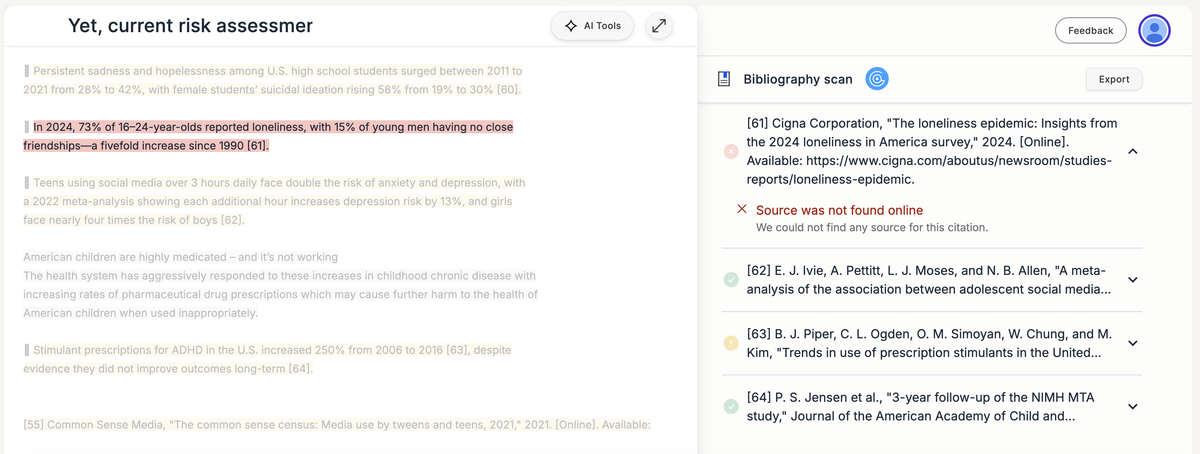
Task: Open the AI Tools menu
Action: point(593,26)
